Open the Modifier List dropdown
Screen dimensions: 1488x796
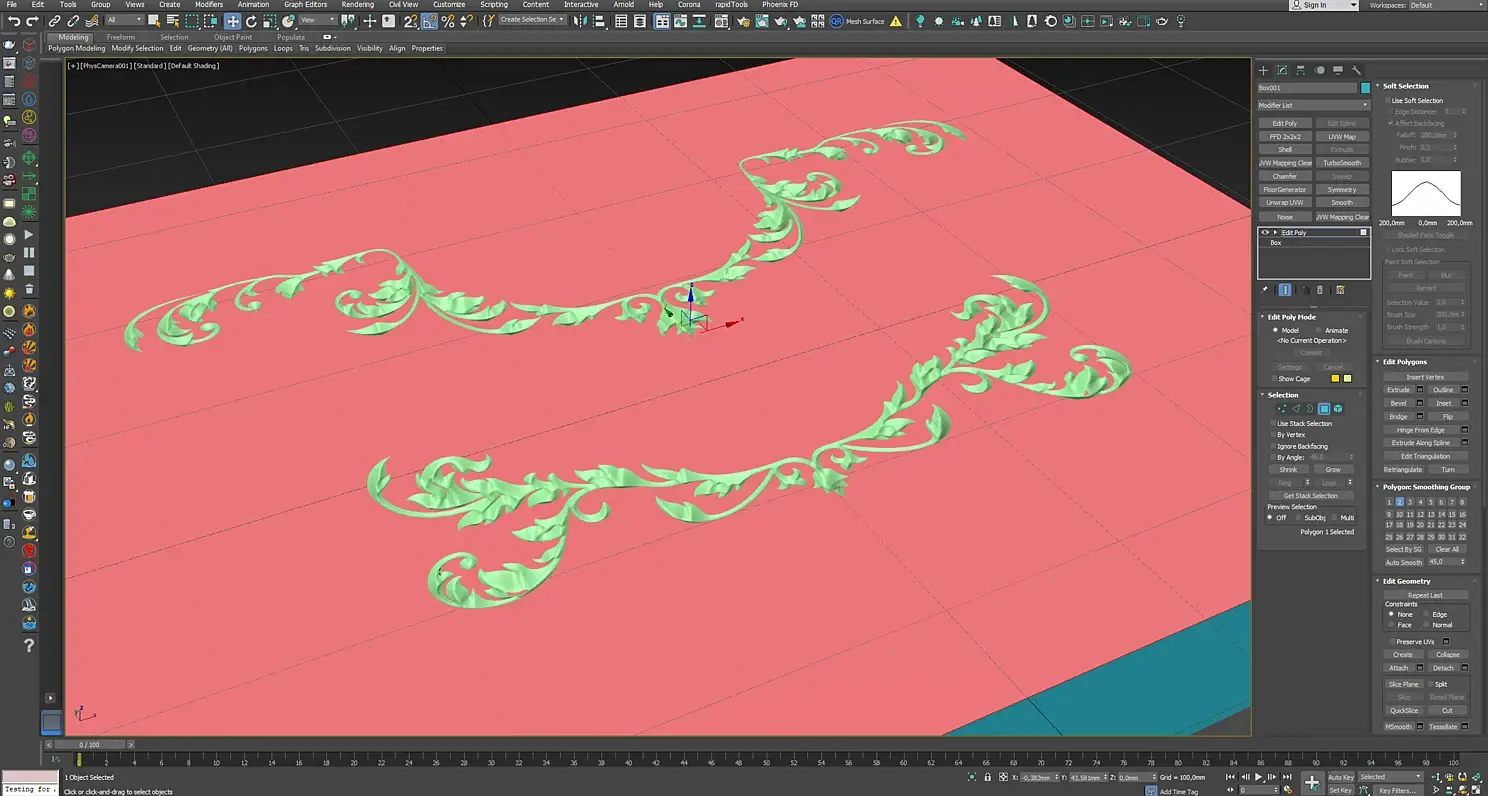(1313, 105)
